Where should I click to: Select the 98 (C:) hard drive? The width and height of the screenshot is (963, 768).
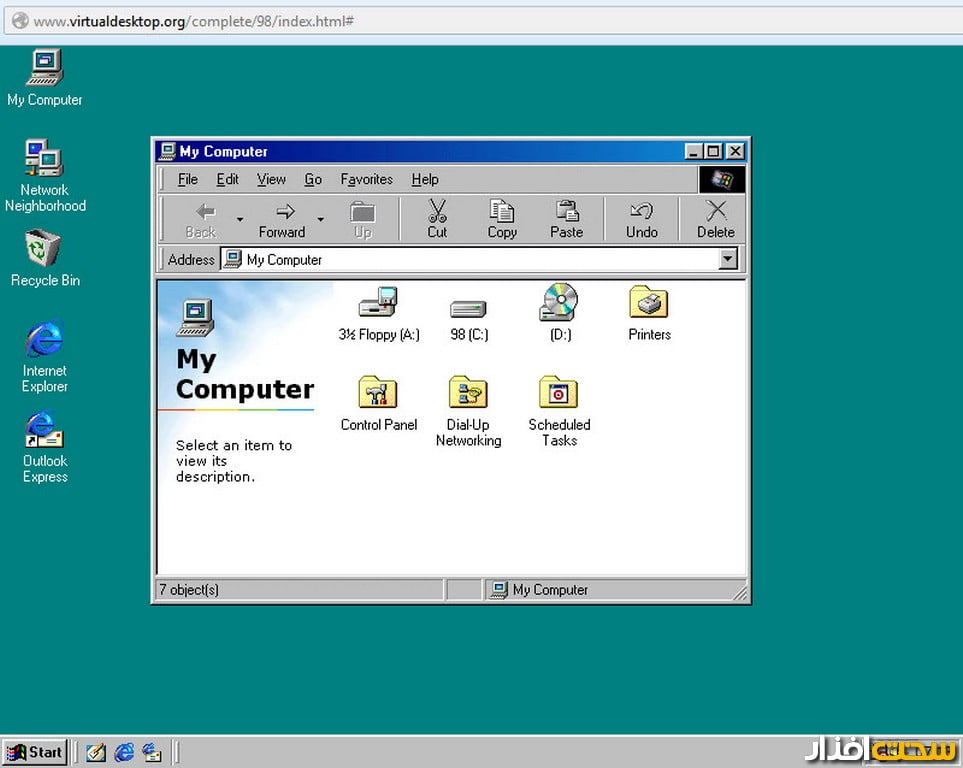click(468, 308)
